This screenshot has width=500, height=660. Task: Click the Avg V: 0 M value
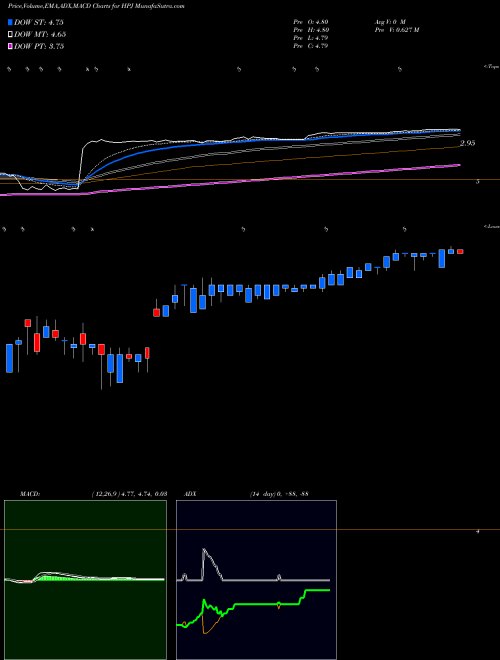click(389, 22)
